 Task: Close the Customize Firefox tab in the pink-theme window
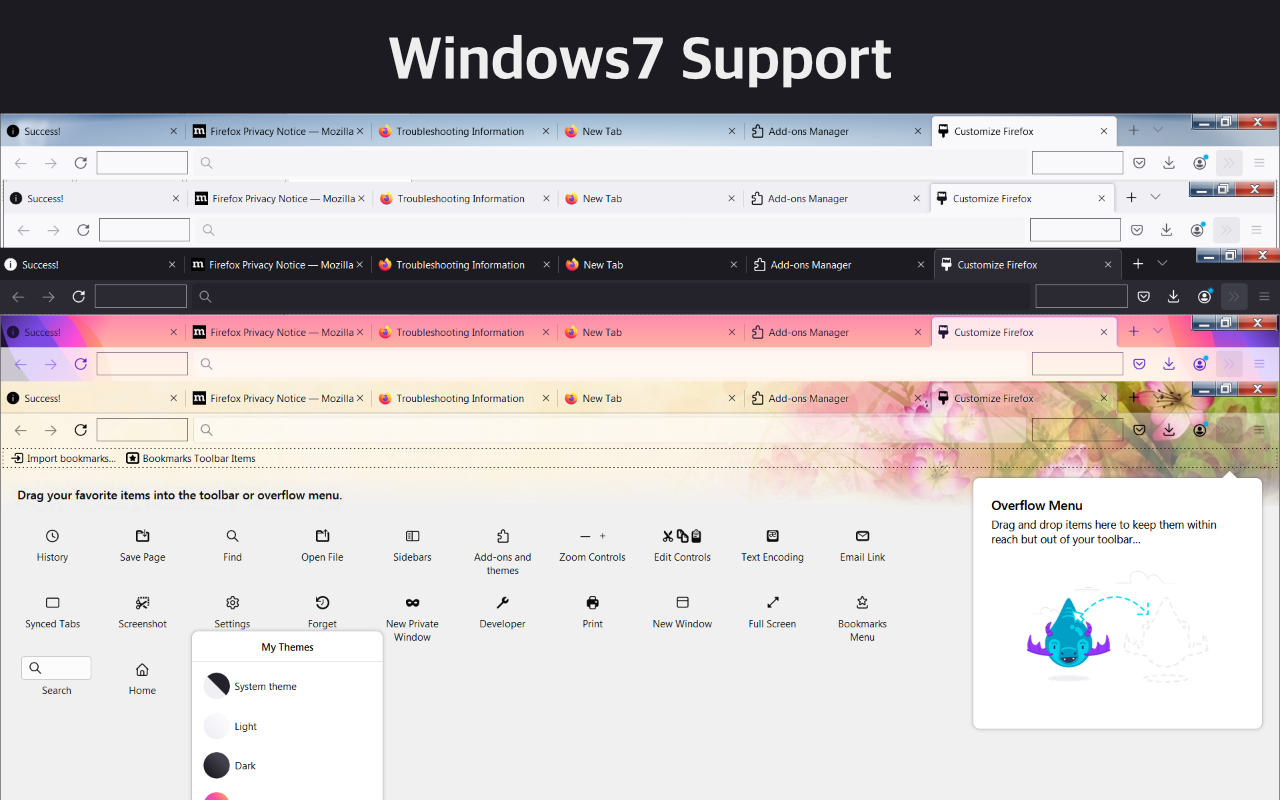[x=1104, y=332]
